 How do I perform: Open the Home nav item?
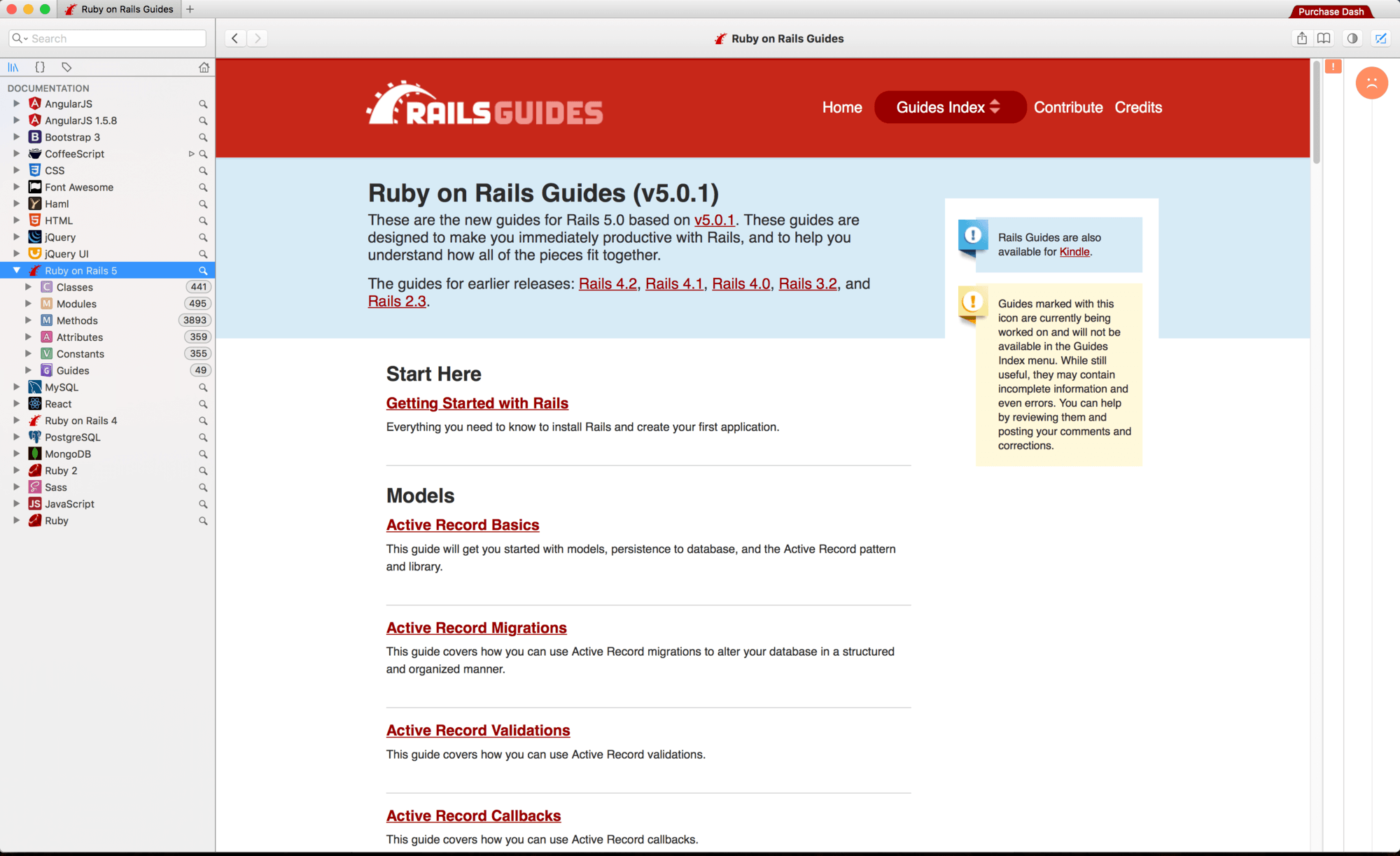pyautogui.click(x=842, y=107)
